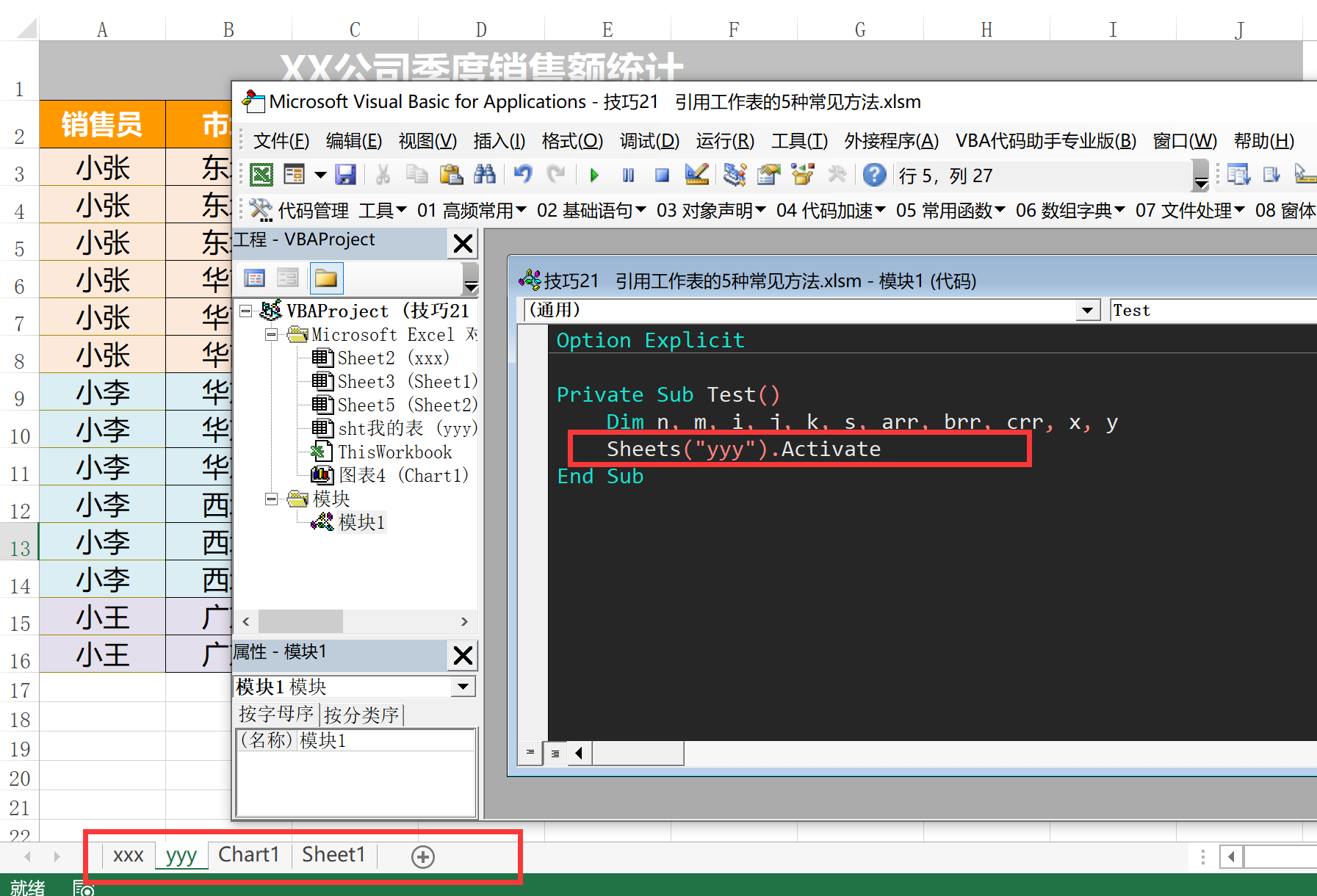Collapse the Microsoft Excel objects folder
Image resolution: width=1317 pixels, height=896 pixels.
click(271, 335)
